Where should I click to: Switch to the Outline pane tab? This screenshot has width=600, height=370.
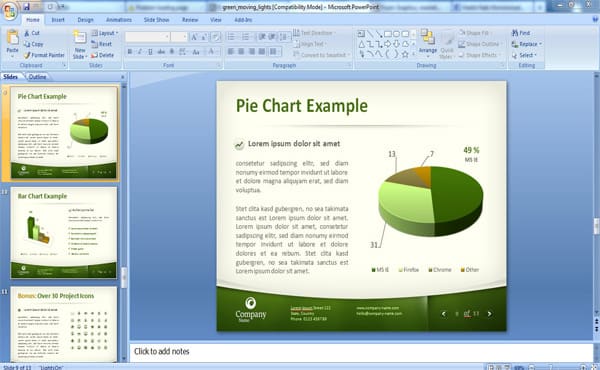click(x=37, y=77)
